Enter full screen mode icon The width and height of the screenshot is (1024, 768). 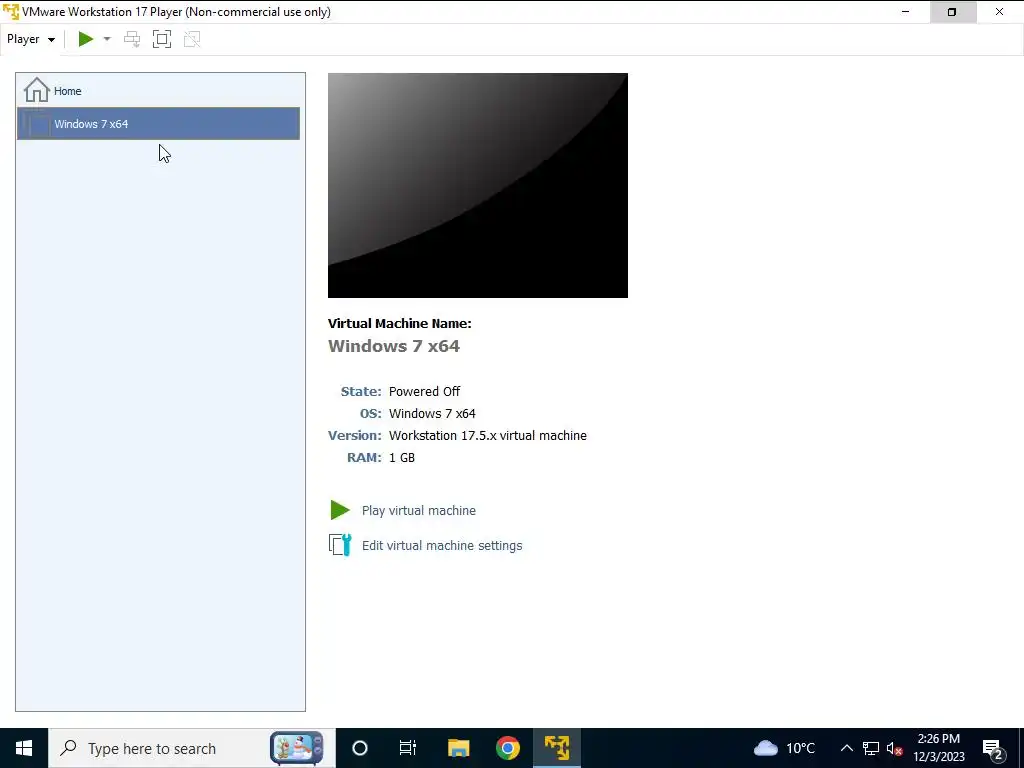(x=162, y=39)
